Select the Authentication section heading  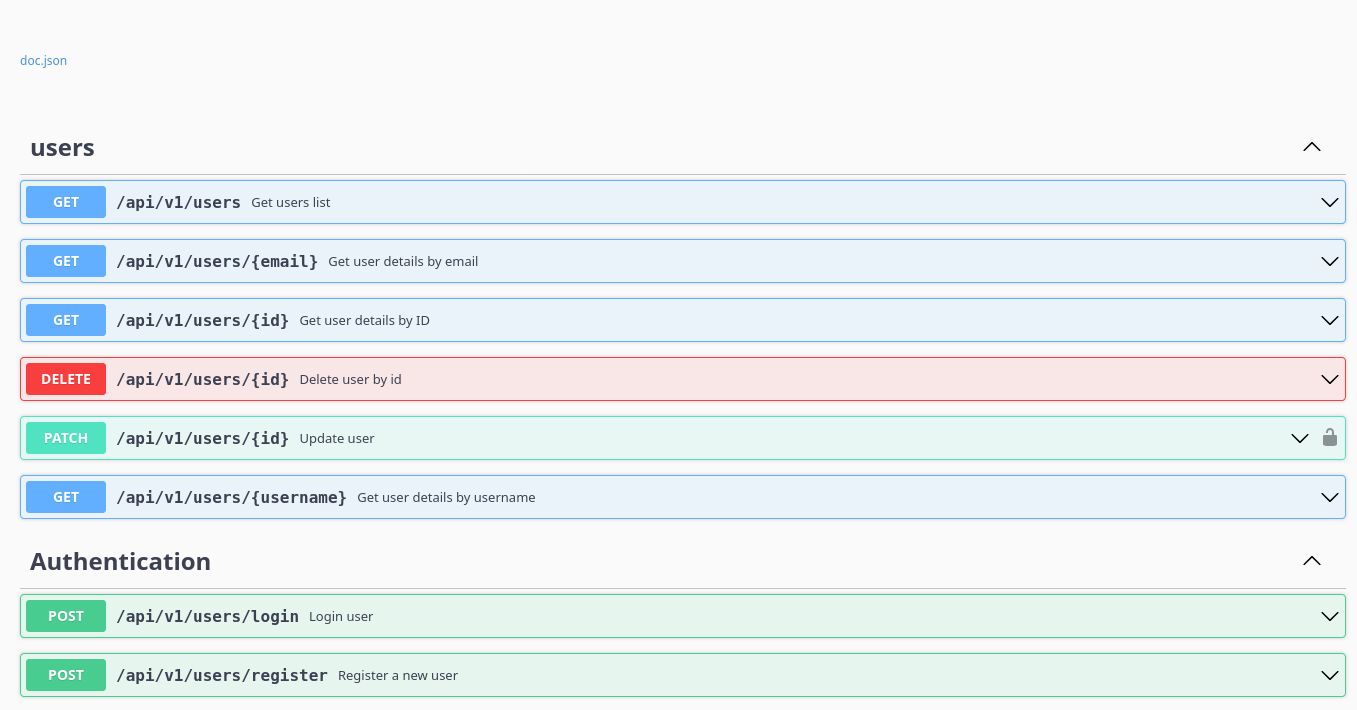pyautogui.click(x=120, y=562)
